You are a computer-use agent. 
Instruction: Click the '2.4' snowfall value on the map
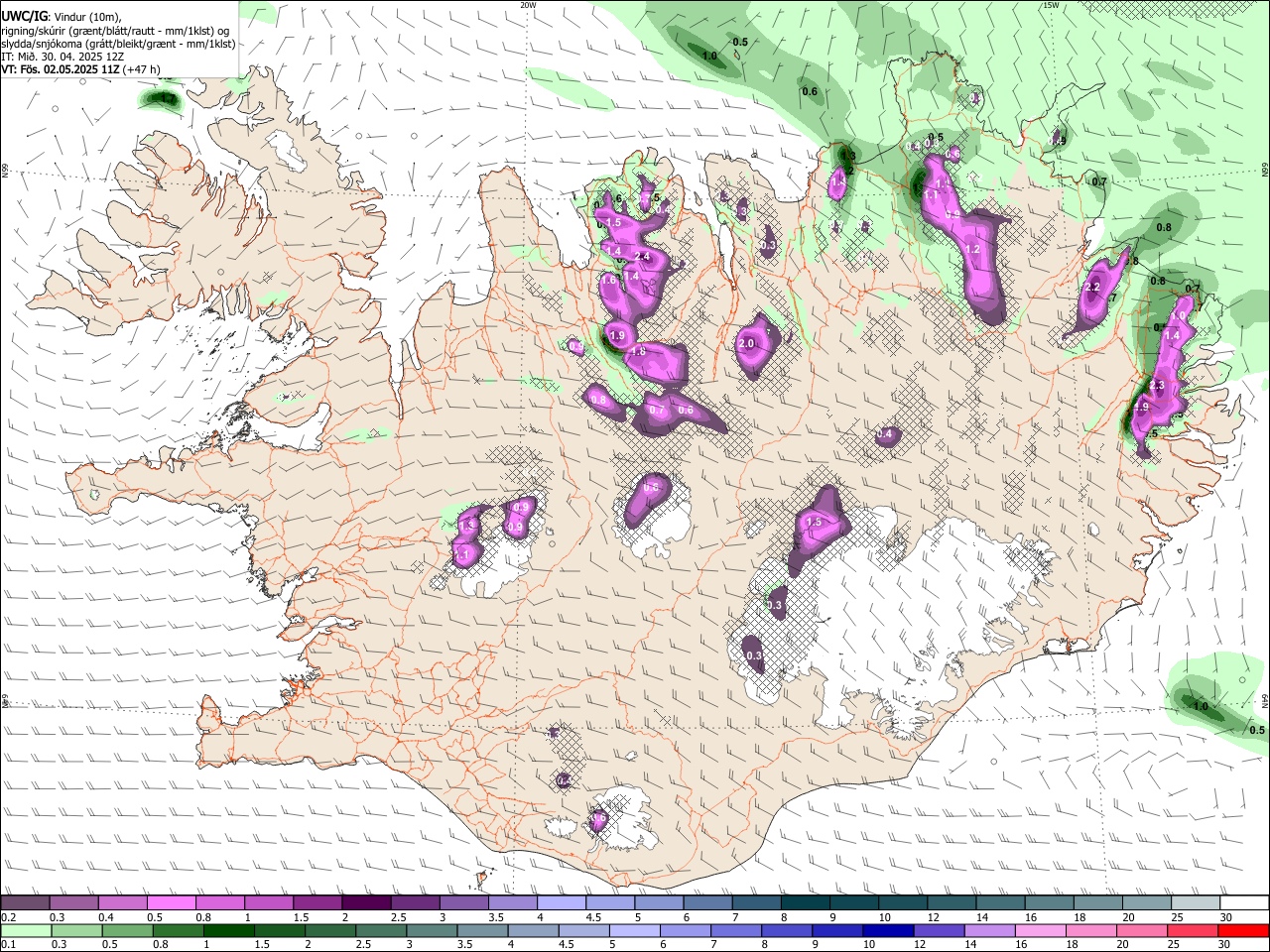pos(641,257)
